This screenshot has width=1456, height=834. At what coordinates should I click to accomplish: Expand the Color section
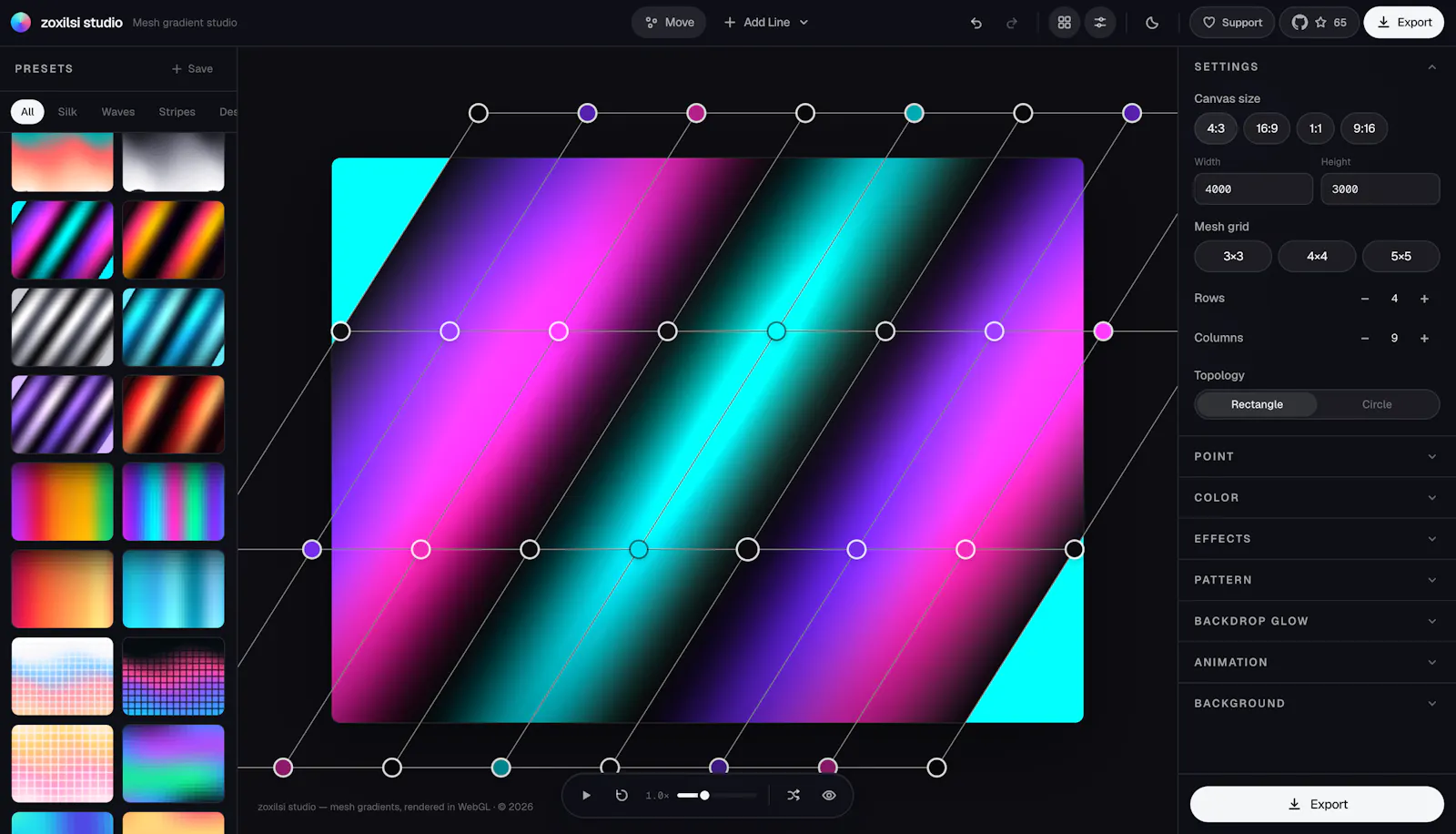click(x=1316, y=497)
